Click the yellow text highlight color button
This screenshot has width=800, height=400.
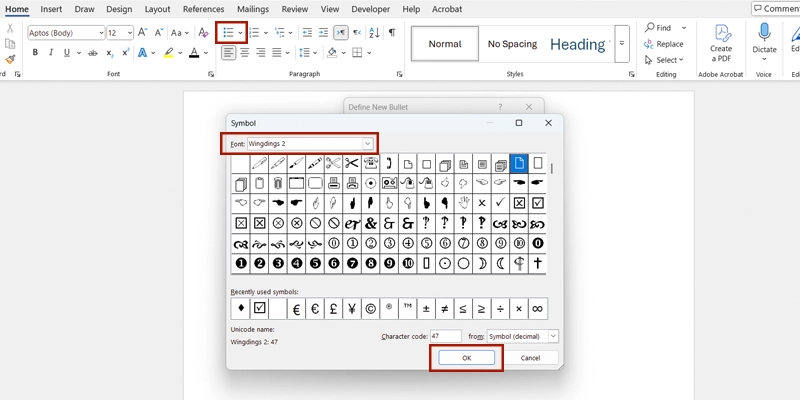tap(168, 53)
